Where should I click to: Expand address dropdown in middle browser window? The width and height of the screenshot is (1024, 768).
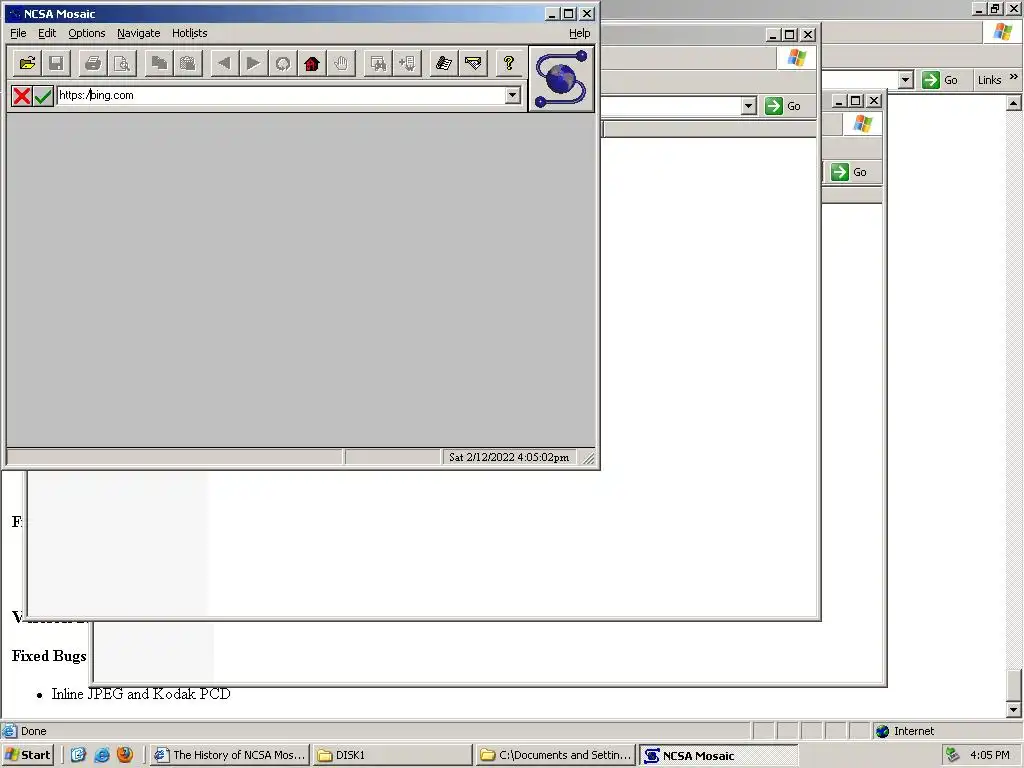pos(748,106)
